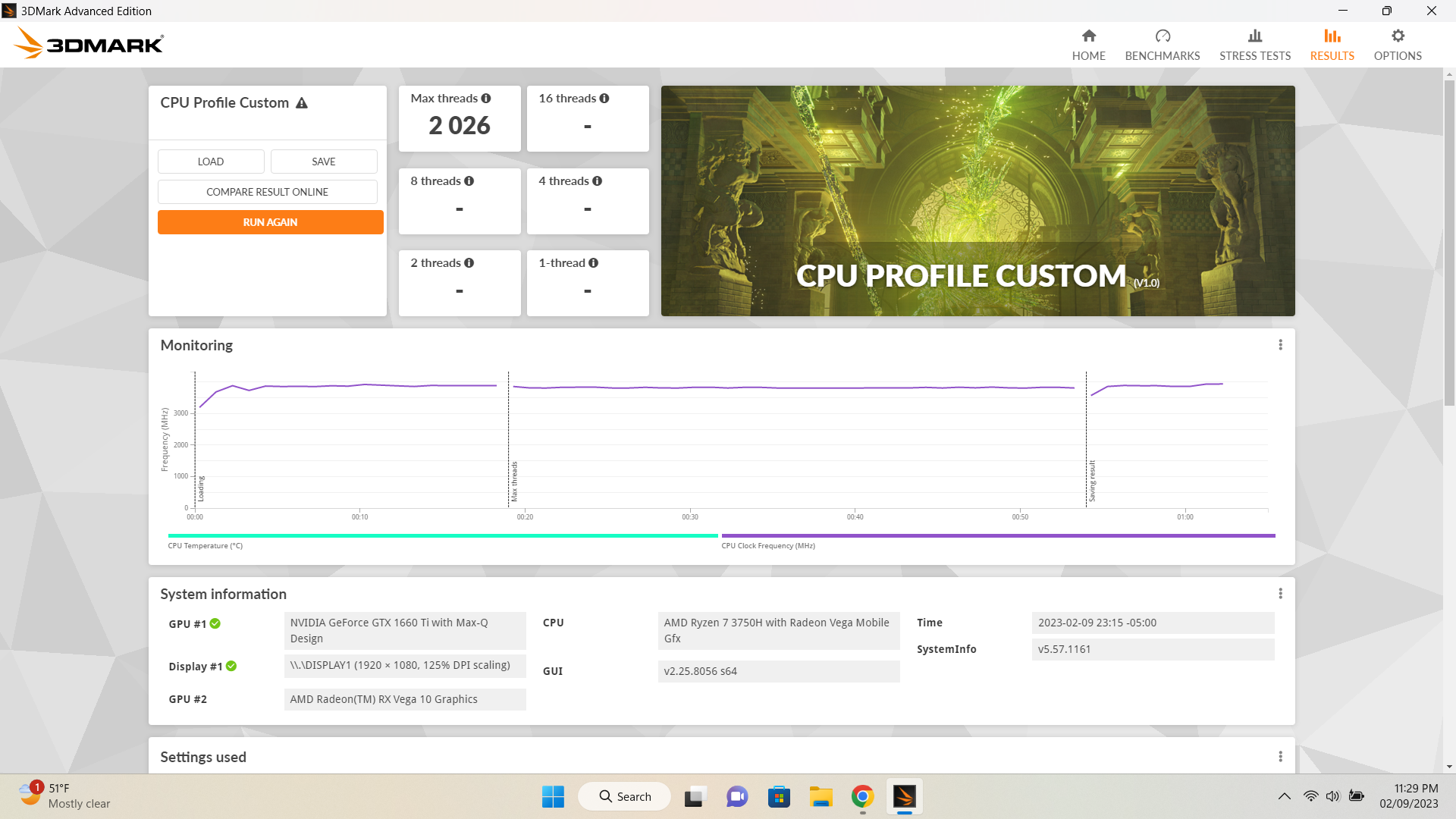Toggle the CPU Clock Frequency legend line
This screenshot has width=1456, height=819.
998,536
